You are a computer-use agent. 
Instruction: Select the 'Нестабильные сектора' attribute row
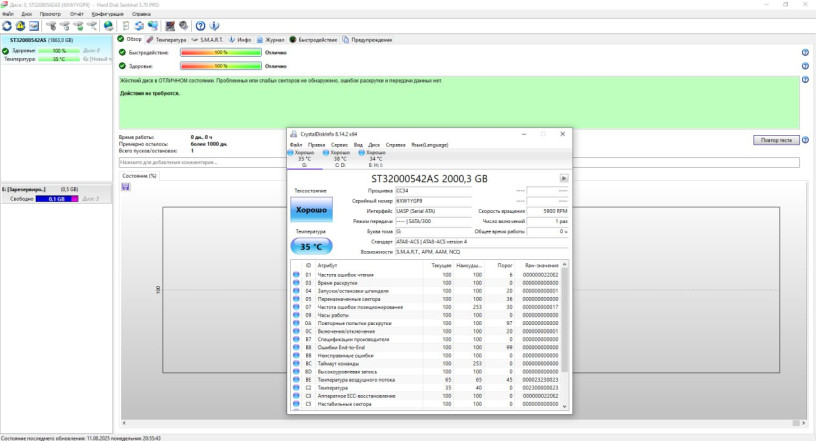[x=426, y=404]
